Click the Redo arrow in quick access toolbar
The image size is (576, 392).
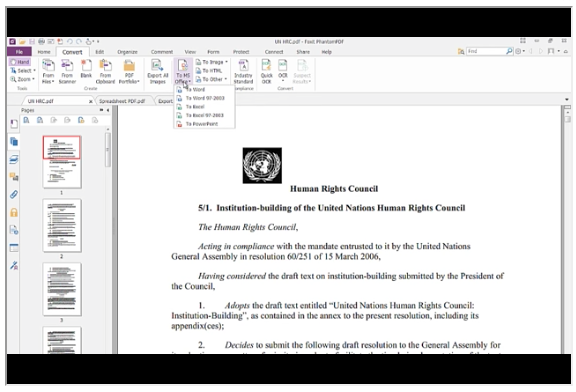(x=79, y=42)
